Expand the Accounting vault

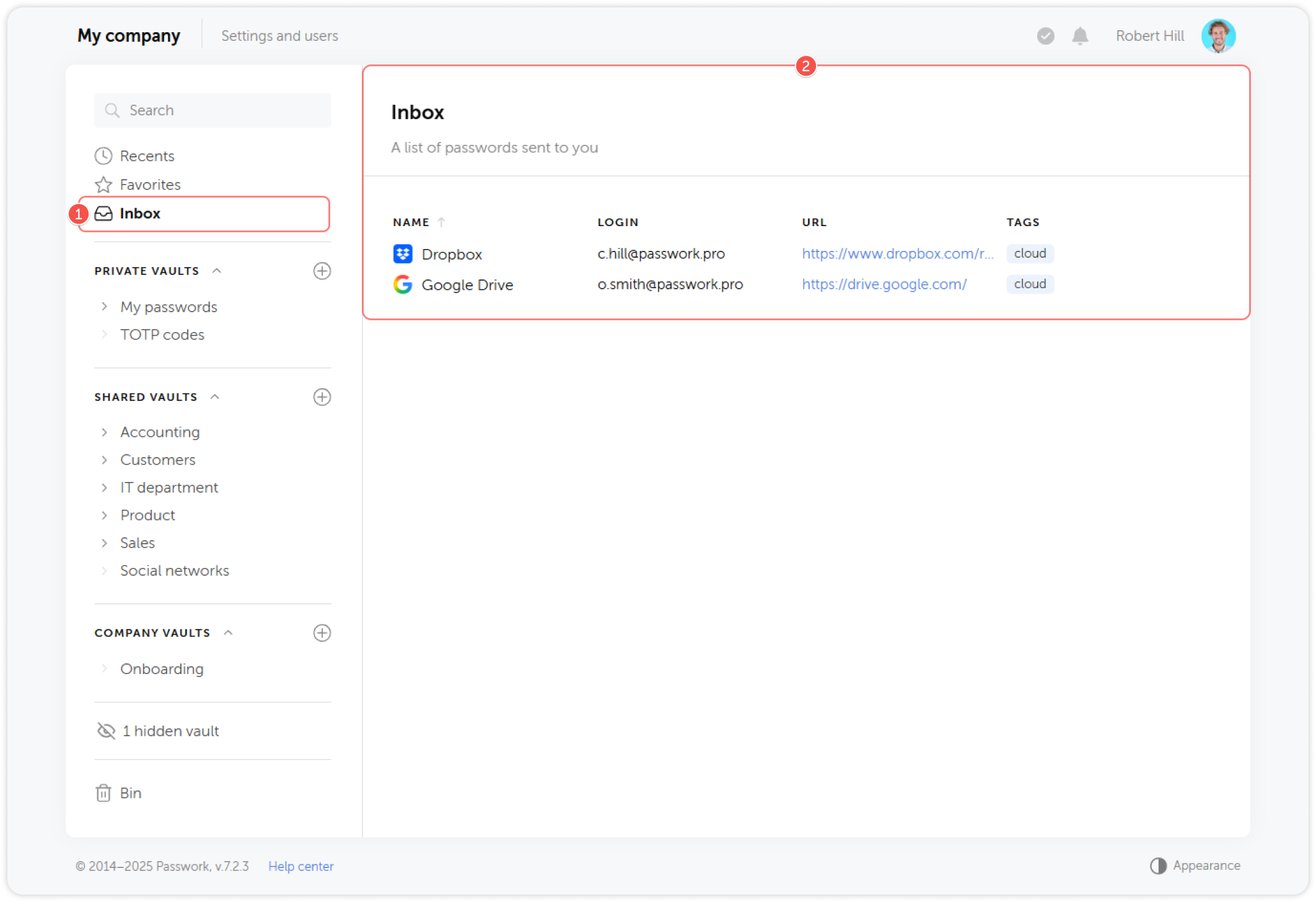pos(104,432)
